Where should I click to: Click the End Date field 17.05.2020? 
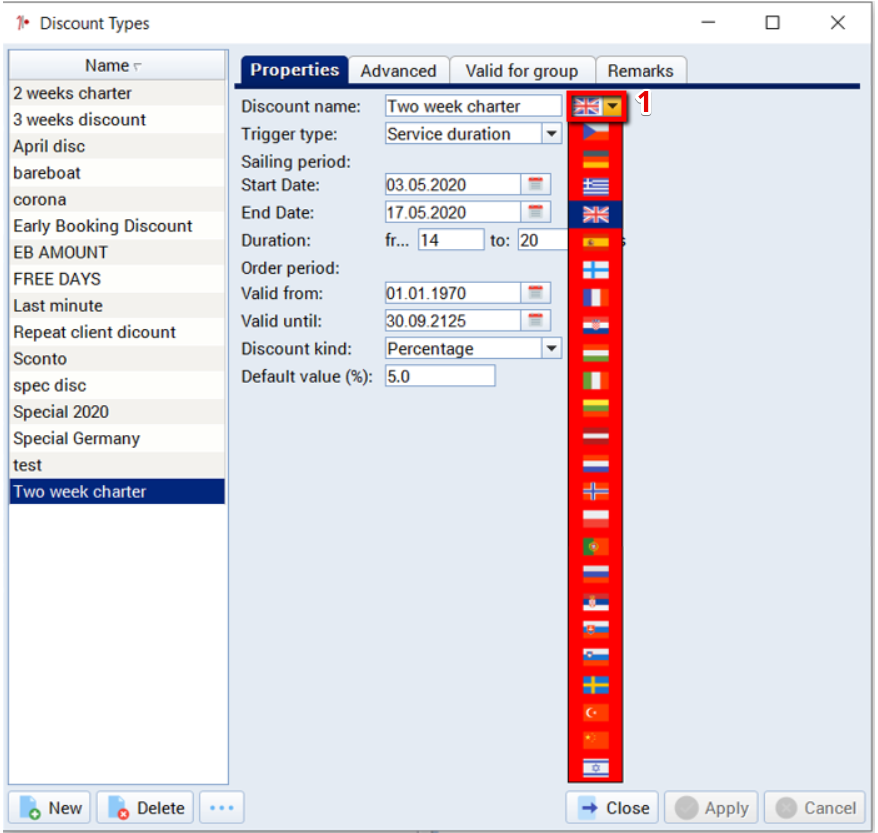point(453,212)
